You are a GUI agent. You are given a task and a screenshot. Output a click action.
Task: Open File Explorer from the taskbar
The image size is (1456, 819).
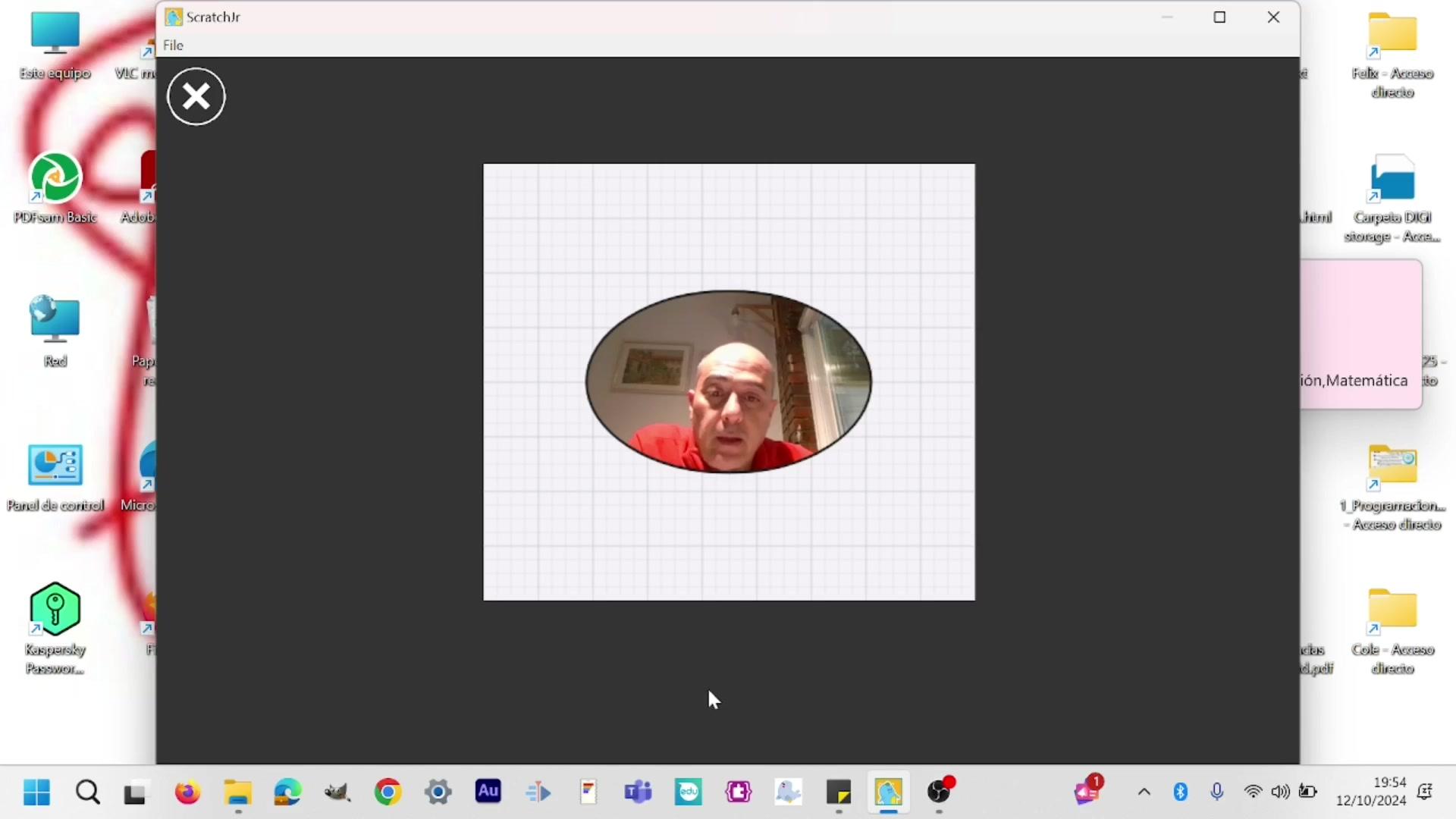click(x=237, y=792)
